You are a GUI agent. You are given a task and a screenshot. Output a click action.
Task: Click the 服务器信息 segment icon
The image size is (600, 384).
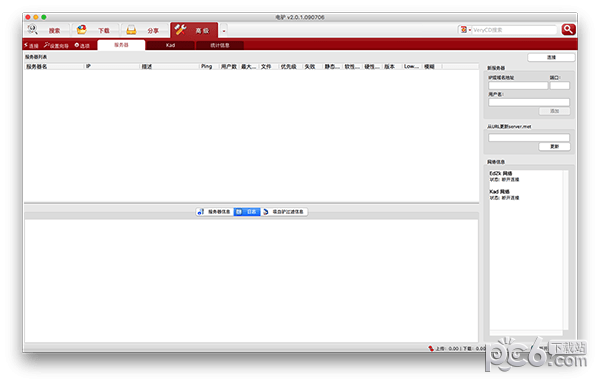tap(201, 212)
